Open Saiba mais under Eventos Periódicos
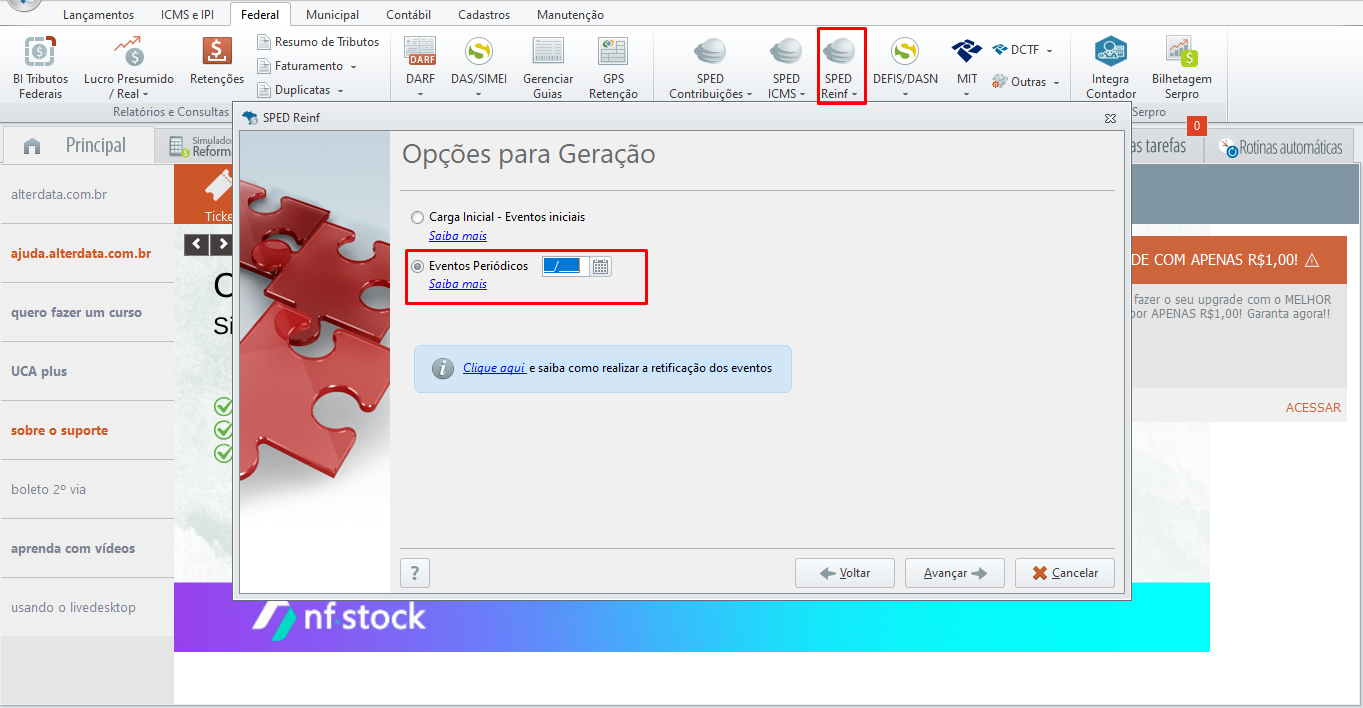The width and height of the screenshot is (1363, 708). coord(458,284)
